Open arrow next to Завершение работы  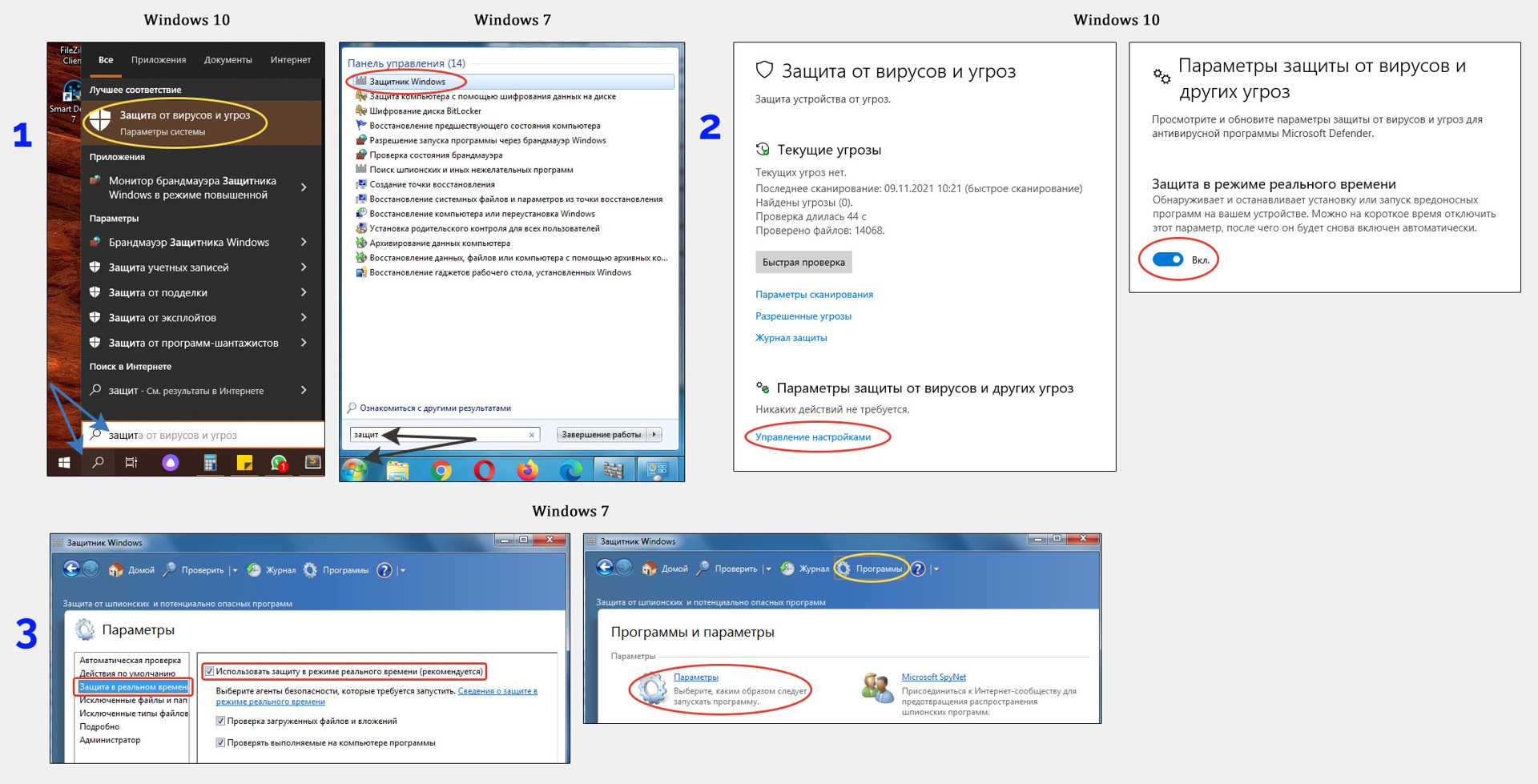(x=654, y=435)
